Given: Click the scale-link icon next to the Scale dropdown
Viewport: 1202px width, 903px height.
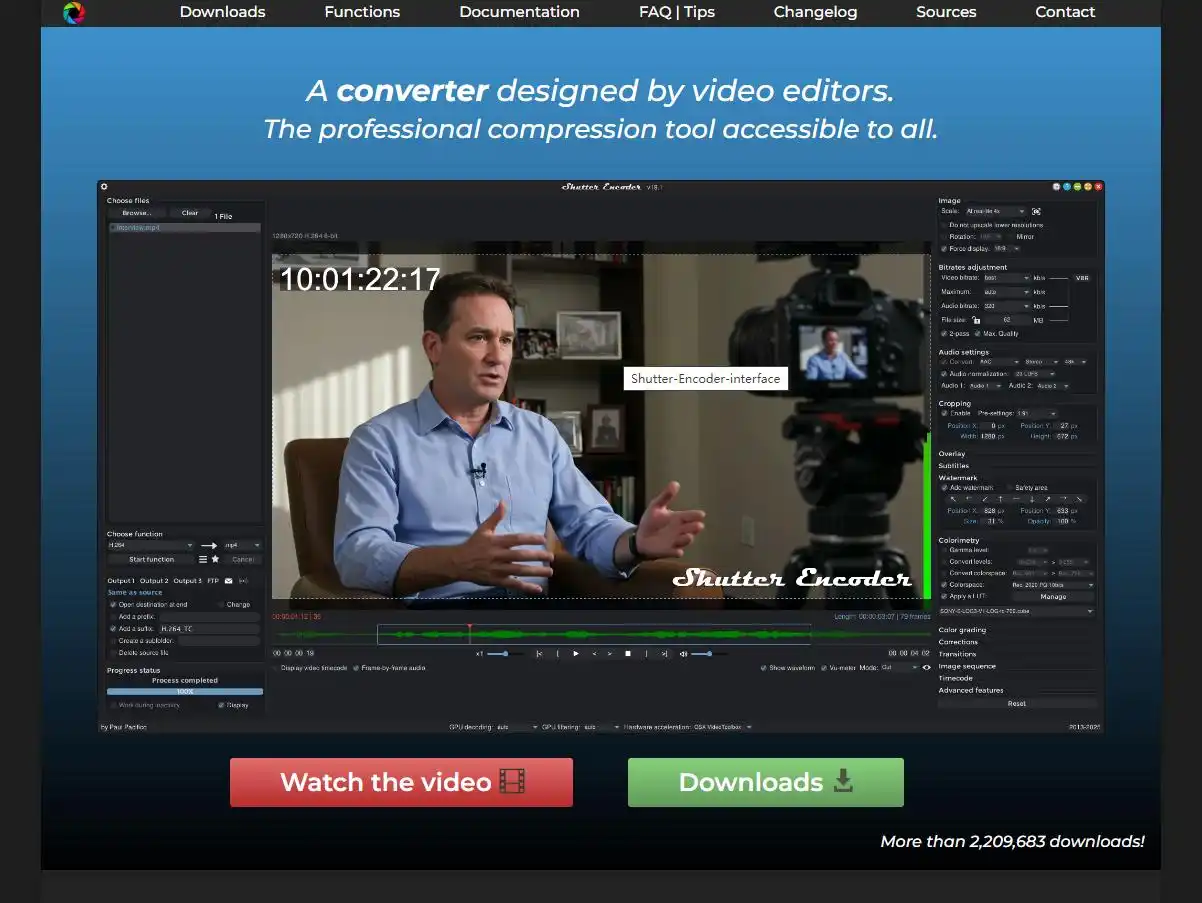Looking at the screenshot, I should tap(1036, 211).
